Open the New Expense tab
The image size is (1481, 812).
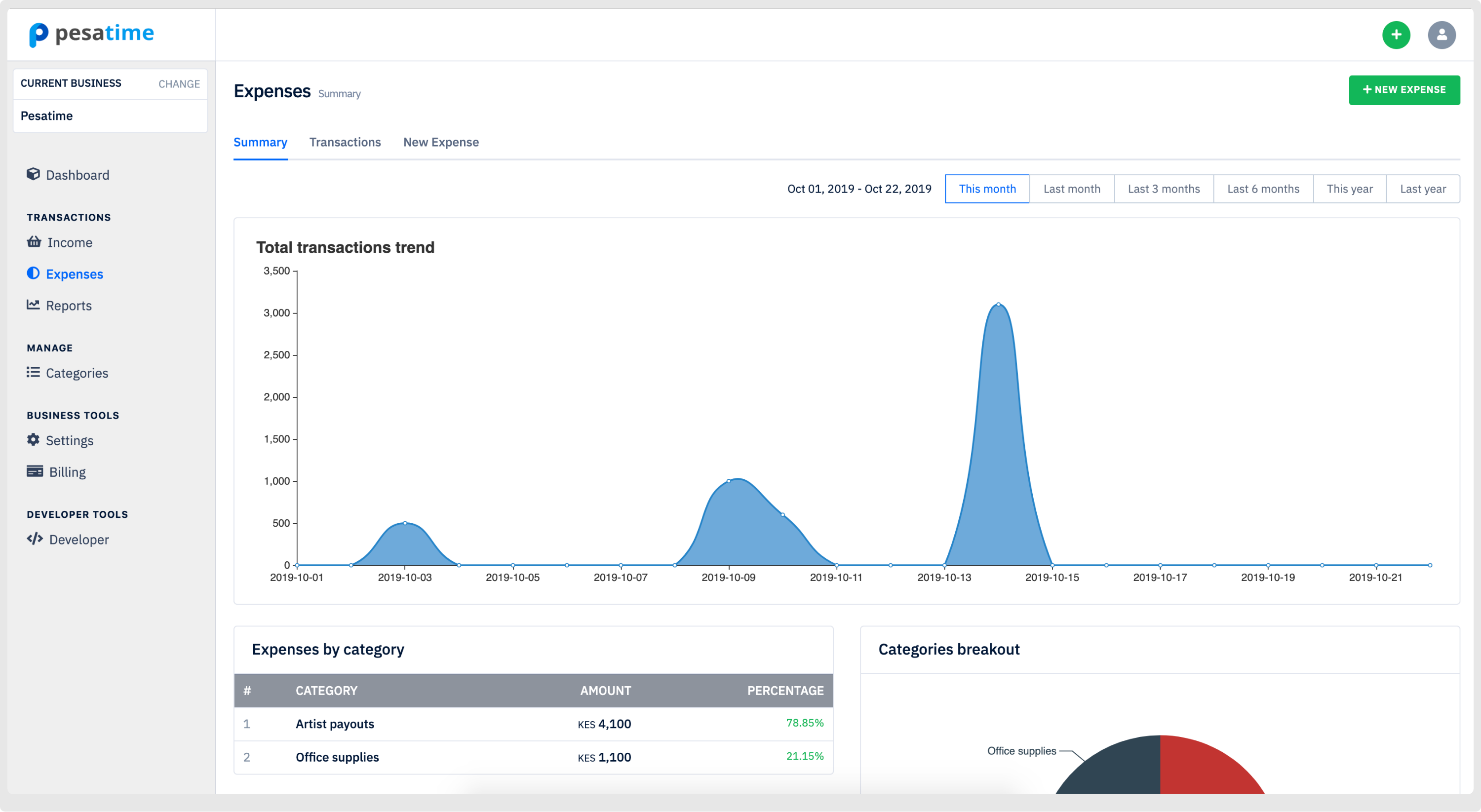click(440, 142)
